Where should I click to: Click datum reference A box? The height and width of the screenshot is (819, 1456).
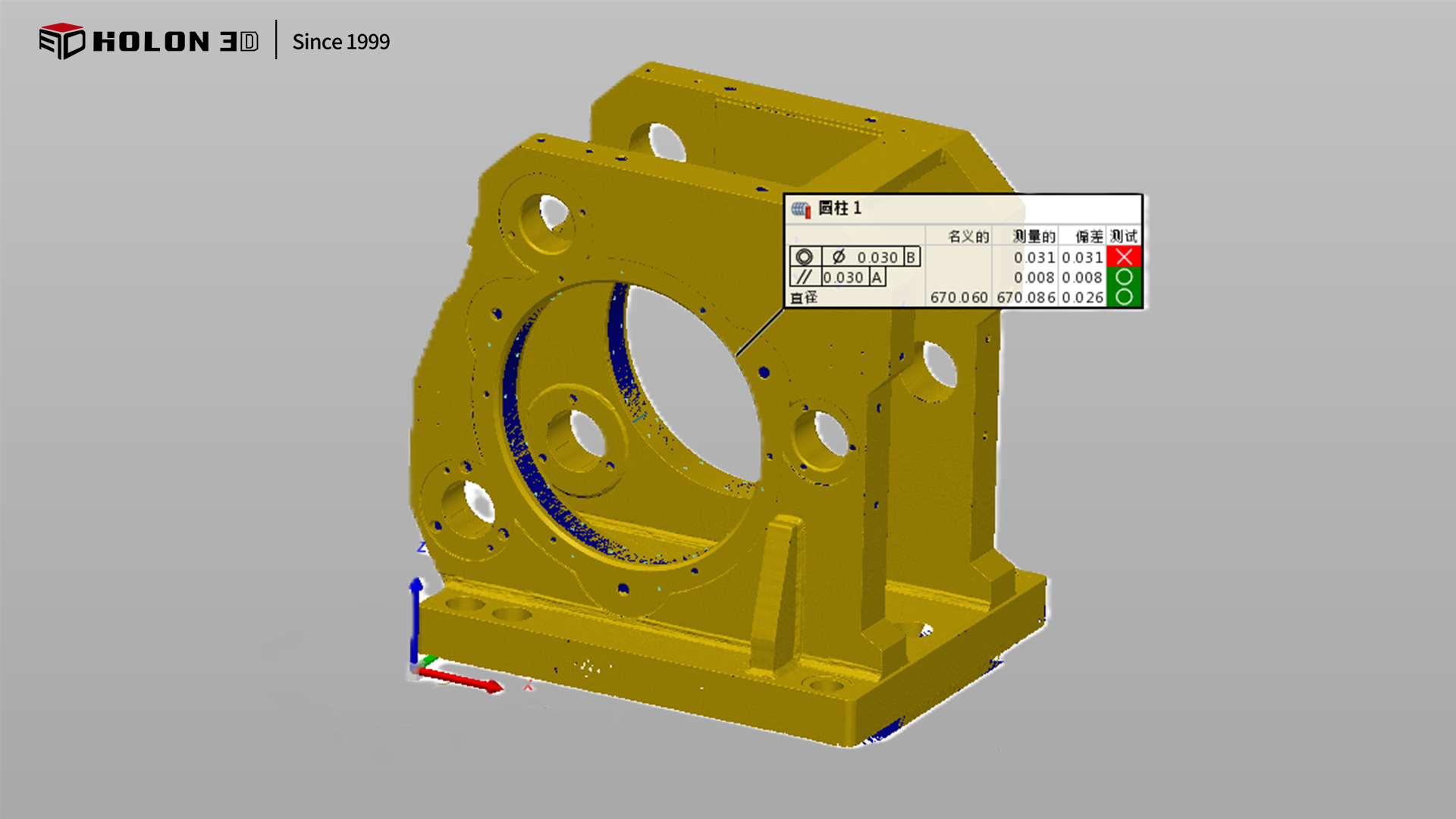[877, 278]
